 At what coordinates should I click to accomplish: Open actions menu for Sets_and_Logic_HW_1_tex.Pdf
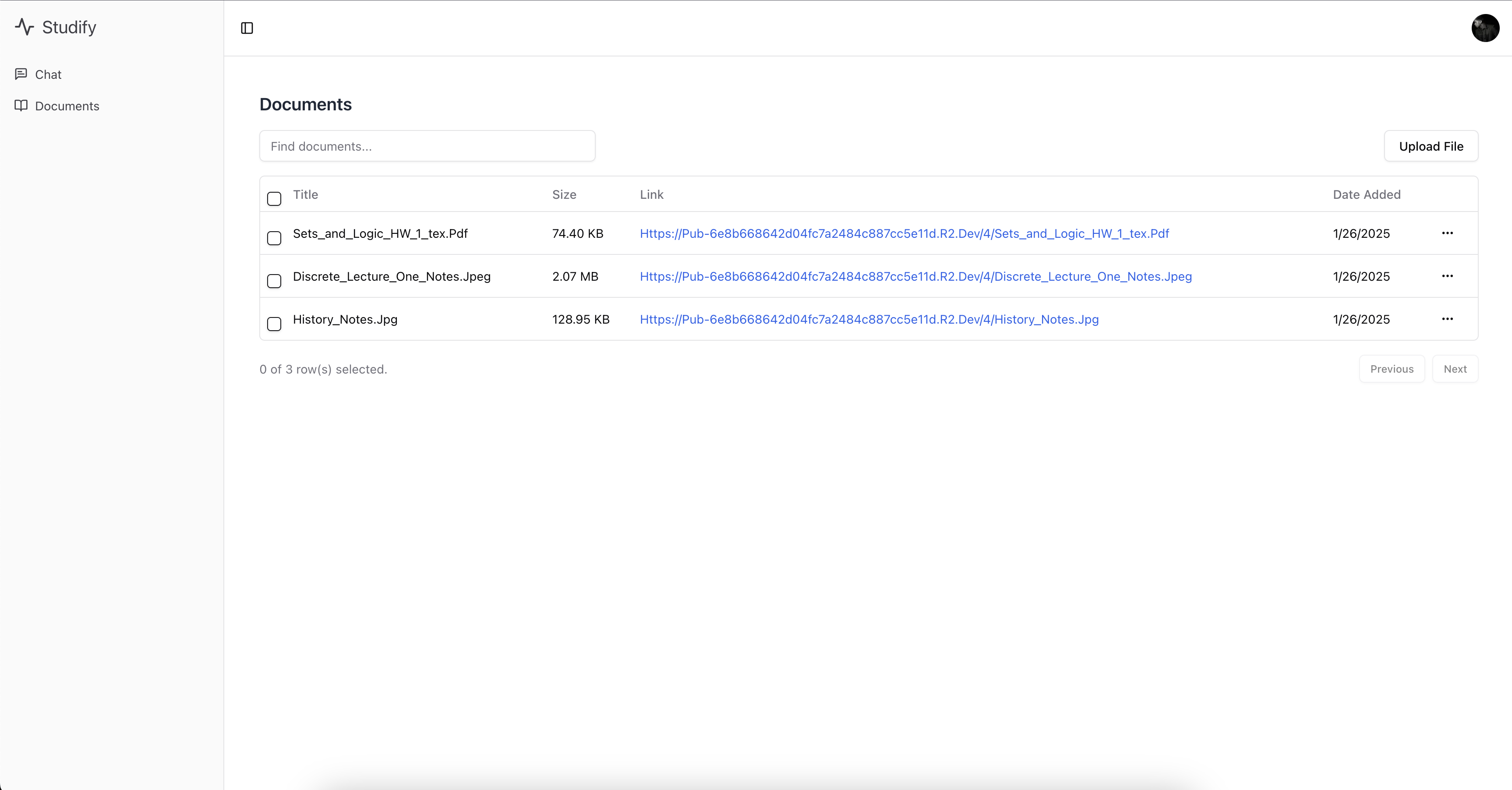[x=1448, y=233]
